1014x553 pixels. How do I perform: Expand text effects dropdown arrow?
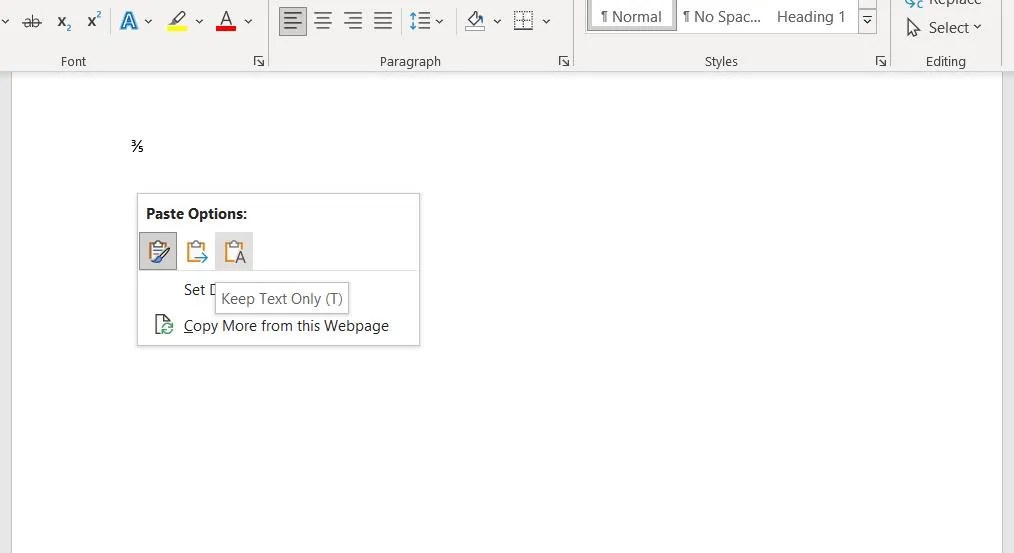pos(149,21)
